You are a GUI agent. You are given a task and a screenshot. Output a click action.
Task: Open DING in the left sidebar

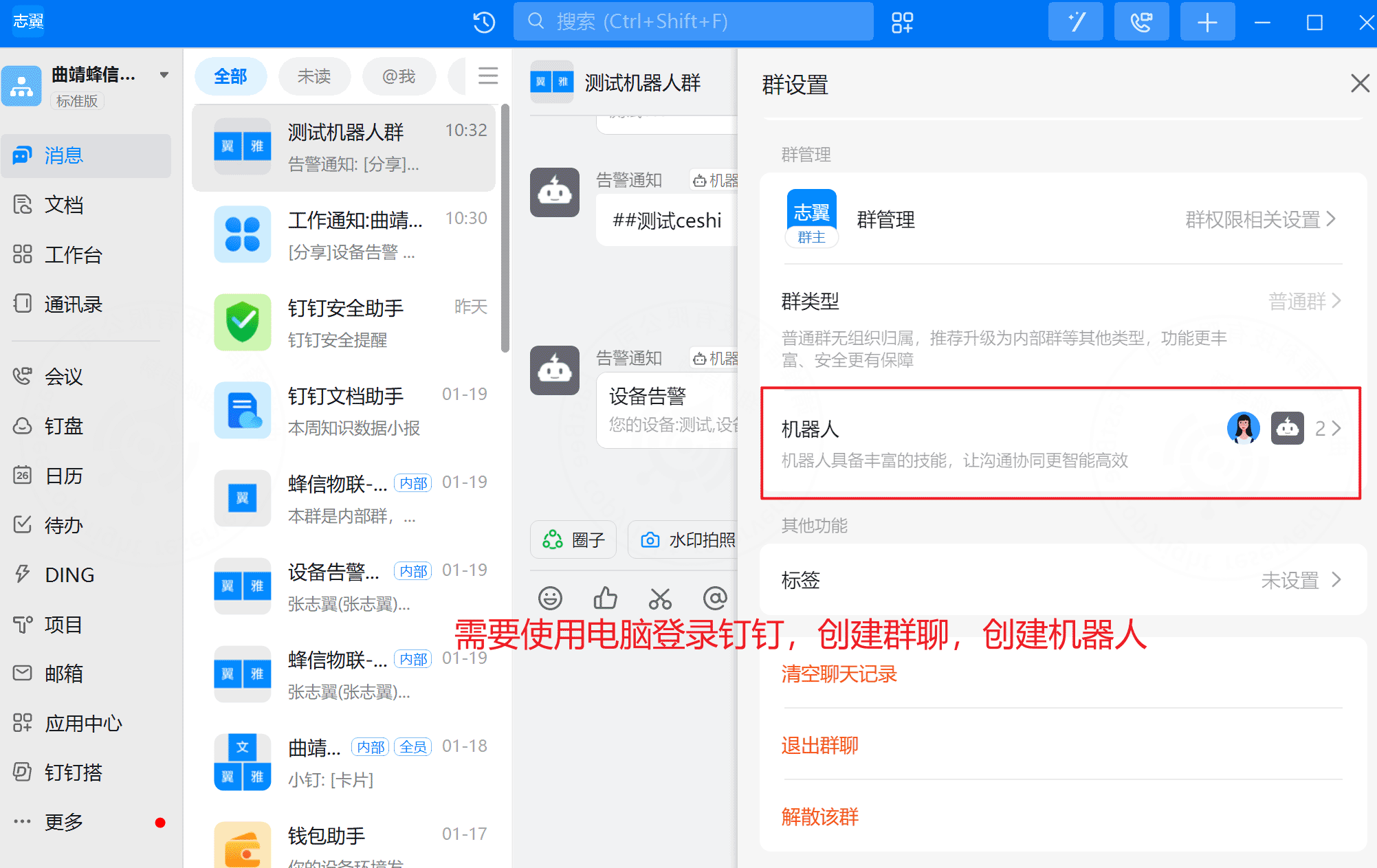coord(86,575)
